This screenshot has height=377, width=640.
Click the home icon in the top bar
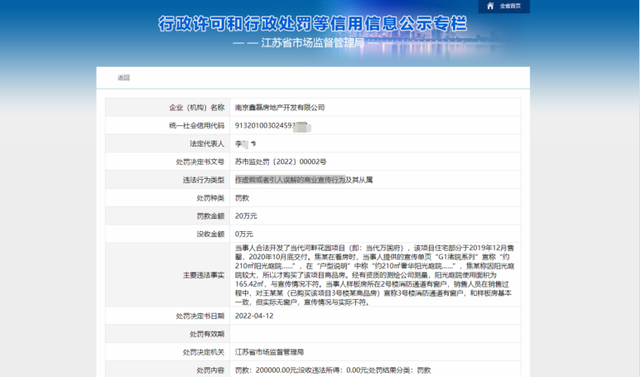tap(490, 6)
